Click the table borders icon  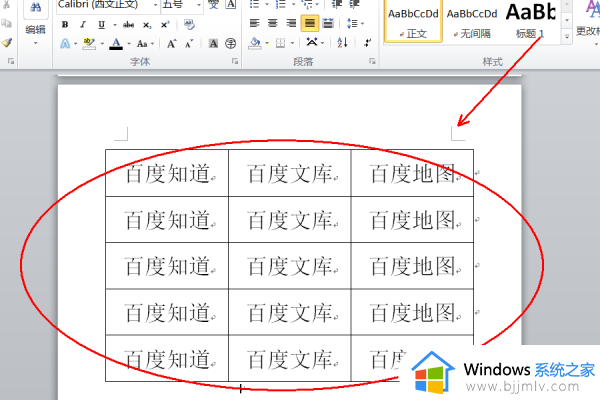pos(280,43)
